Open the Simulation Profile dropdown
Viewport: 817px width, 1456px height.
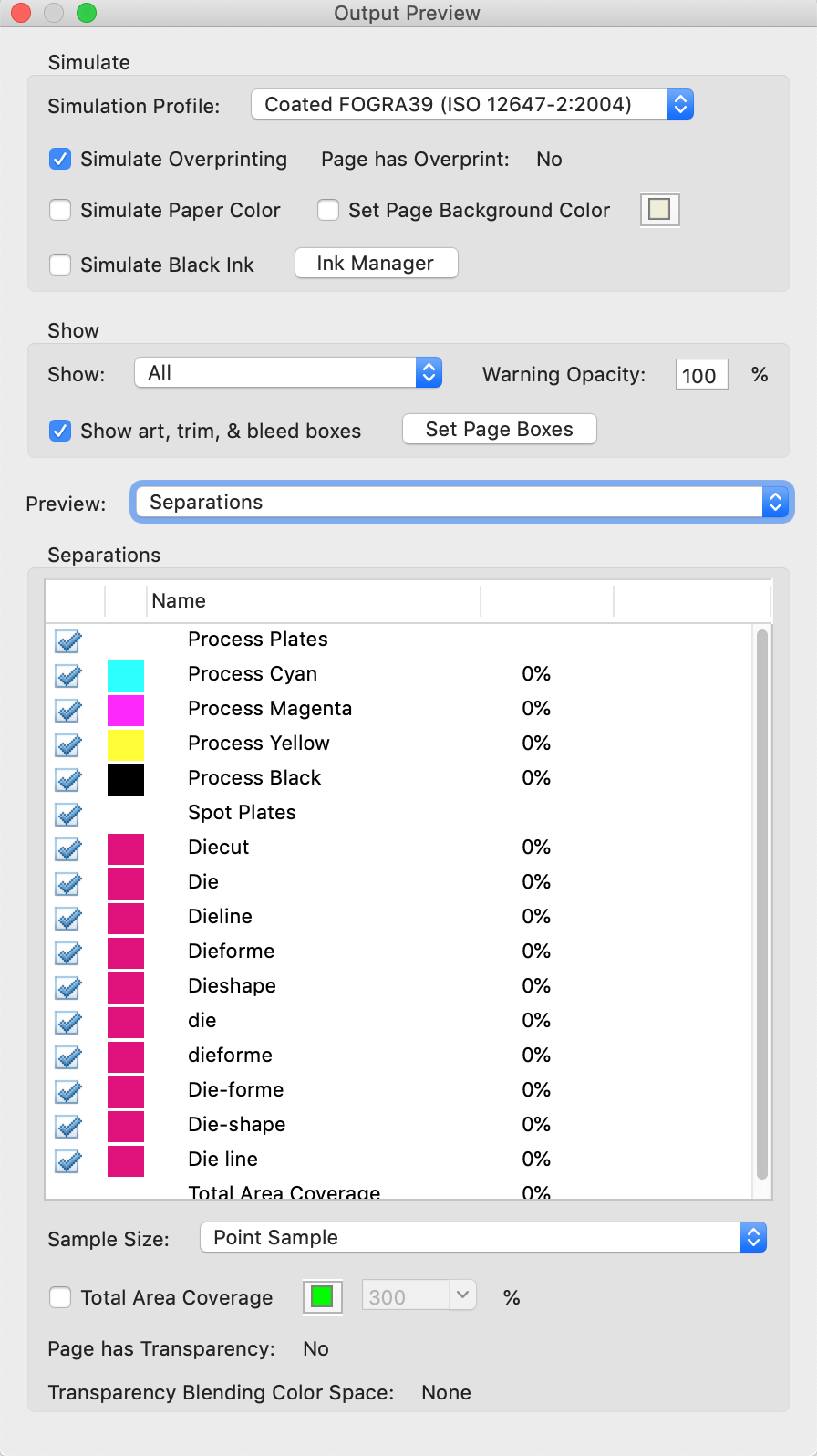pos(471,104)
